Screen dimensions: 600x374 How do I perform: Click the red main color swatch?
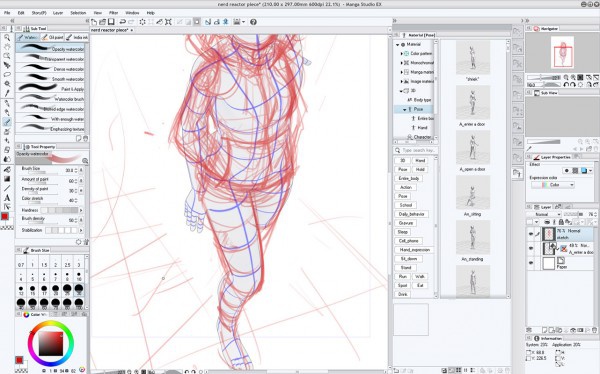5,216
